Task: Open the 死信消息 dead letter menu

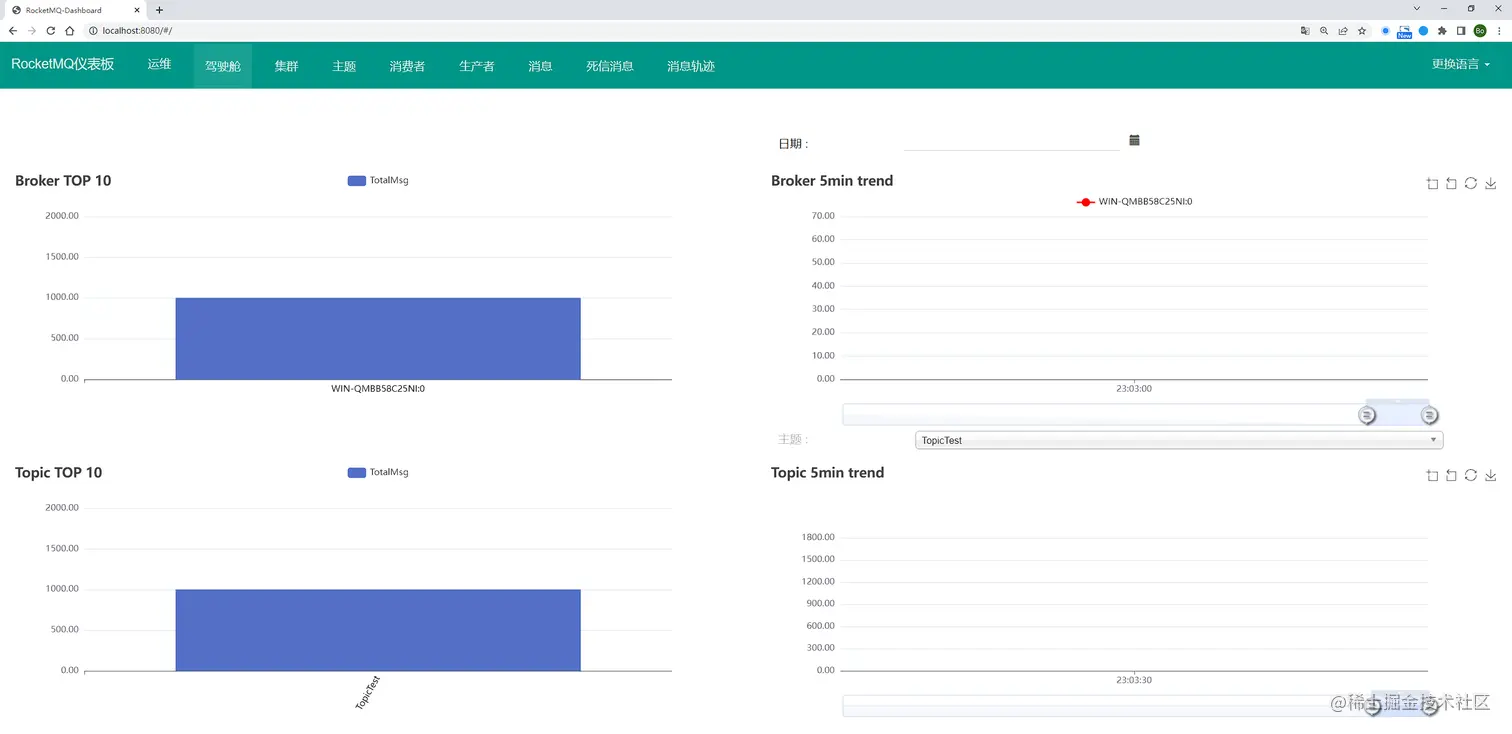Action: click(x=610, y=66)
